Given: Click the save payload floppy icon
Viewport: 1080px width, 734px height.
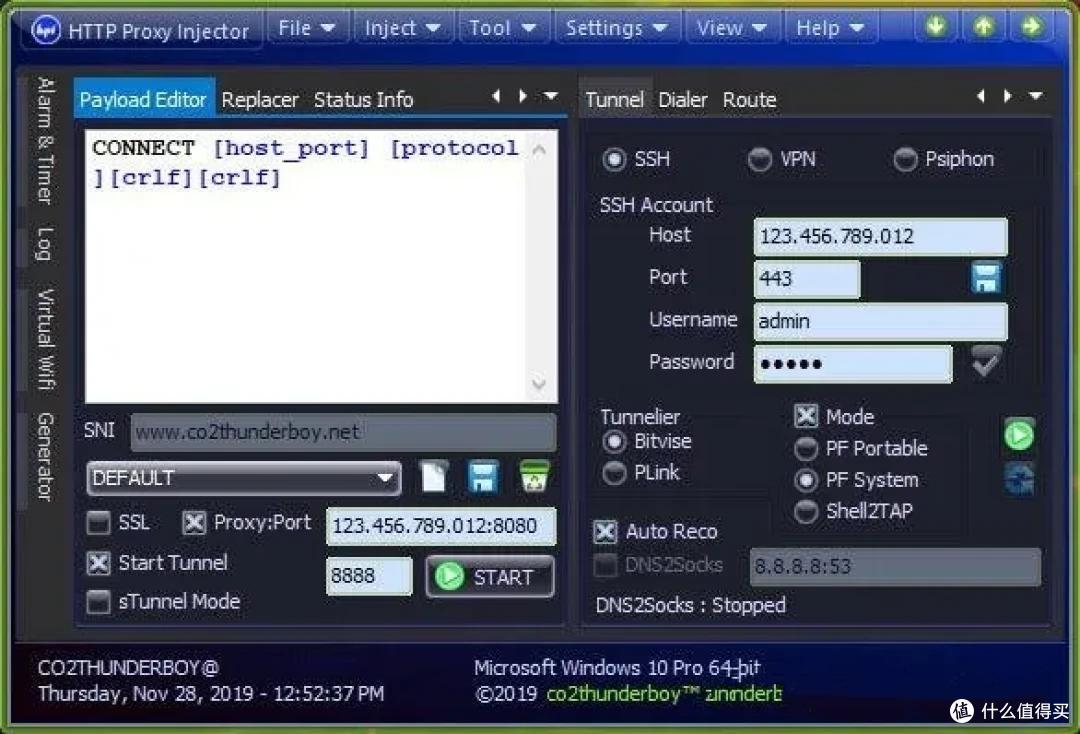Looking at the screenshot, I should click(483, 476).
